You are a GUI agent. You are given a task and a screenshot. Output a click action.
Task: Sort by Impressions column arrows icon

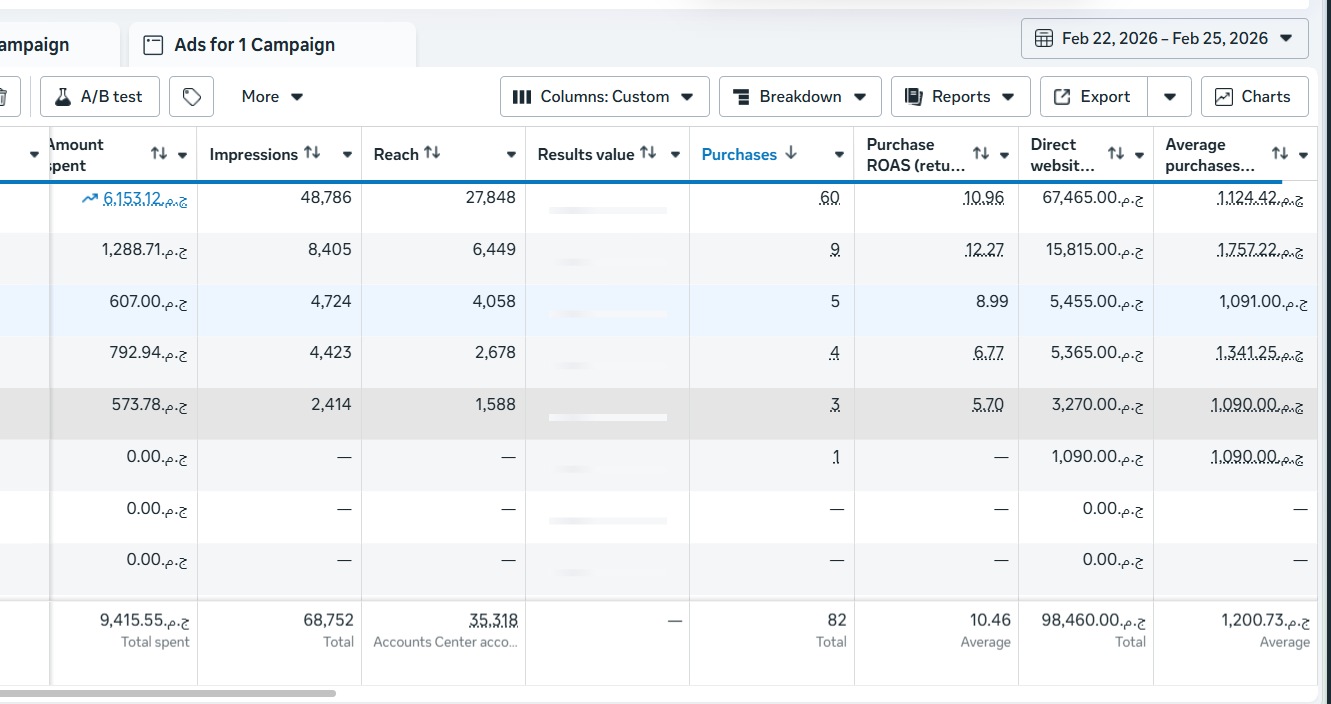pos(312,153)
